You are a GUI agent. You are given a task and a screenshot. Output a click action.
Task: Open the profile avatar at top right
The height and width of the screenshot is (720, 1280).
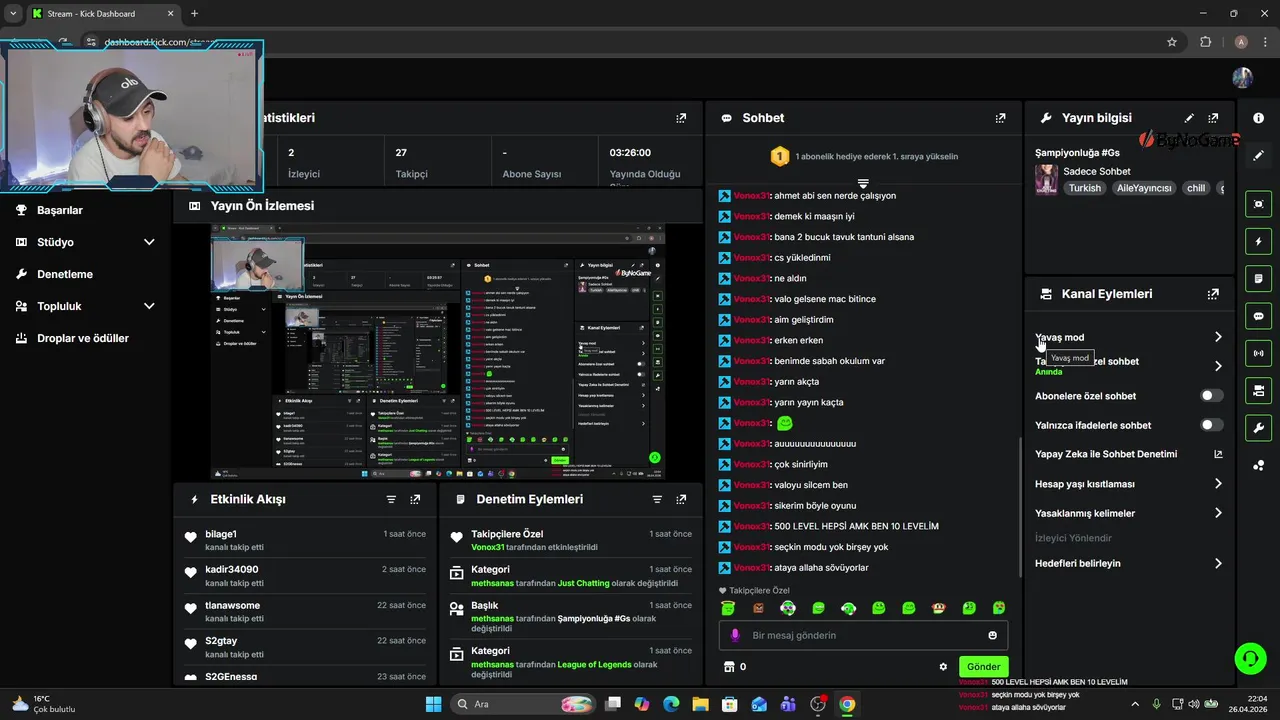(x=1242, y=78)
